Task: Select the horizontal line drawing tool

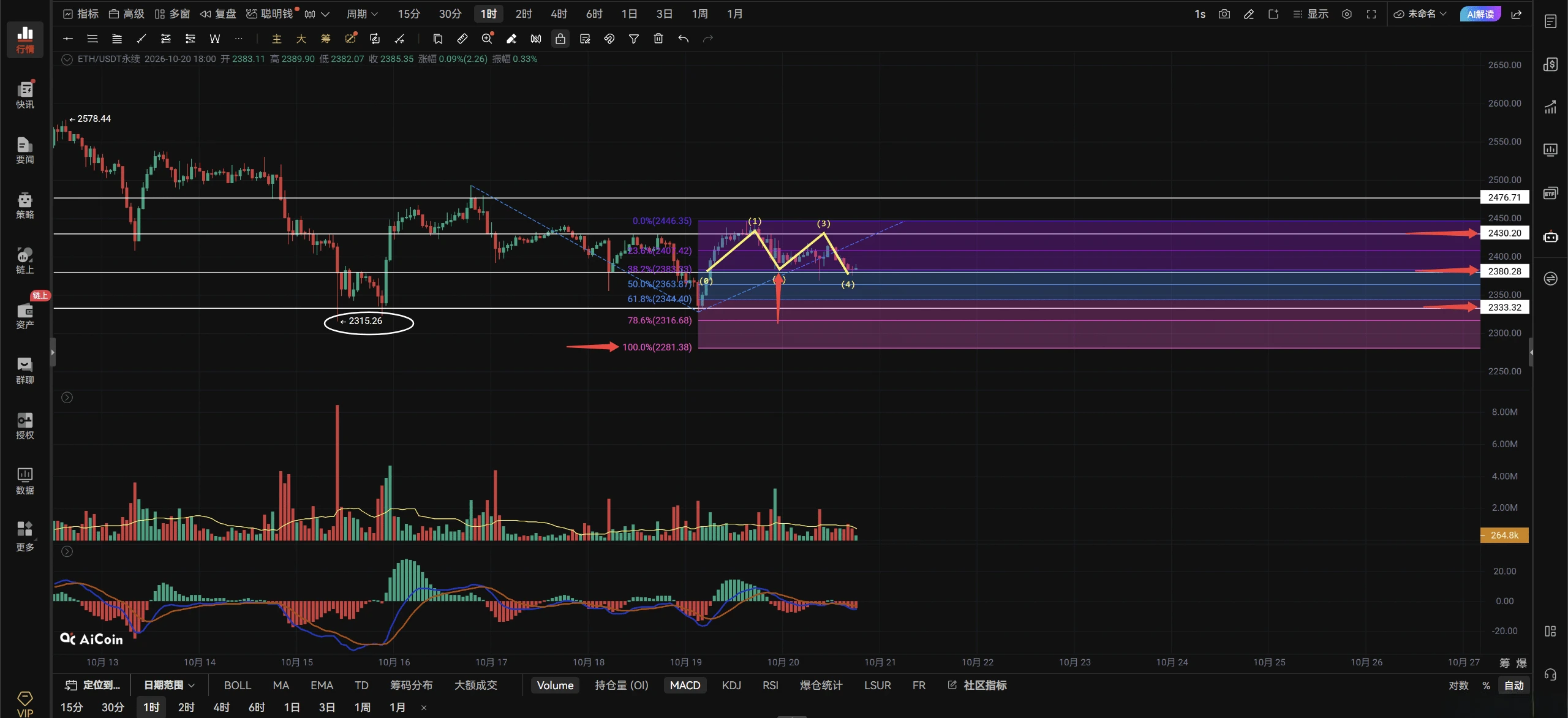Action: 68,39
